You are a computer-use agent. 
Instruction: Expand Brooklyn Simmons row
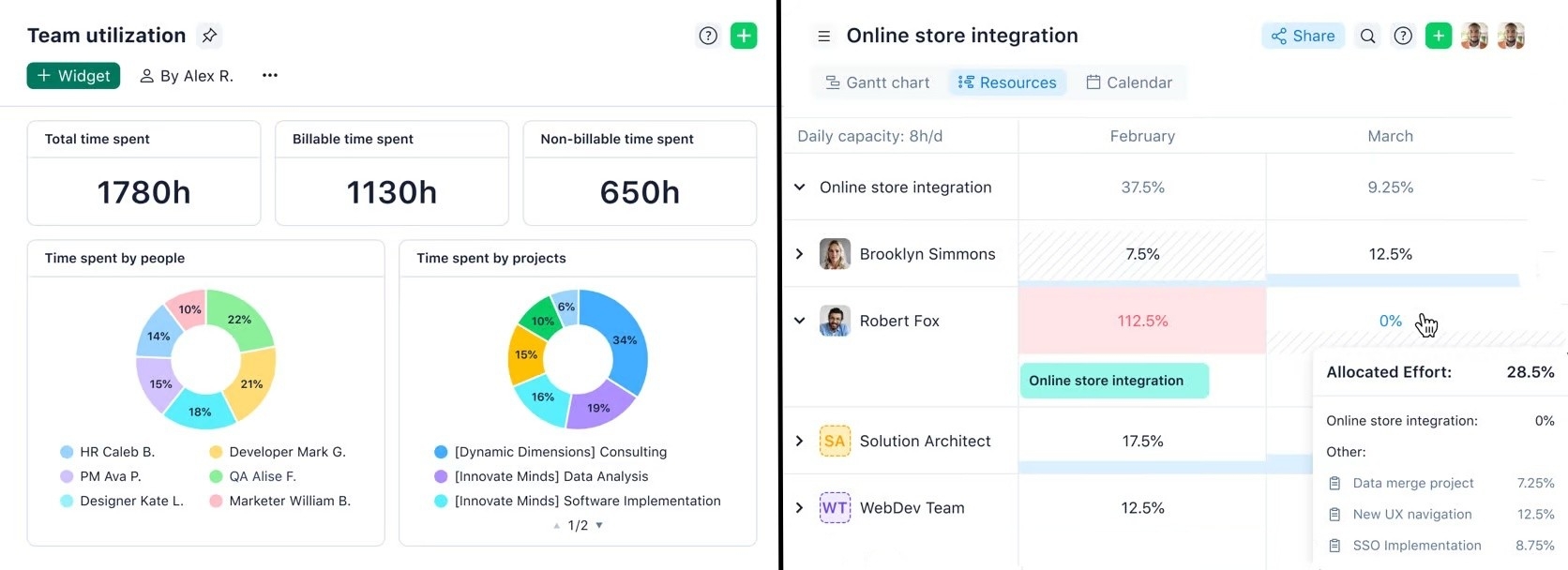pos(799,254)
